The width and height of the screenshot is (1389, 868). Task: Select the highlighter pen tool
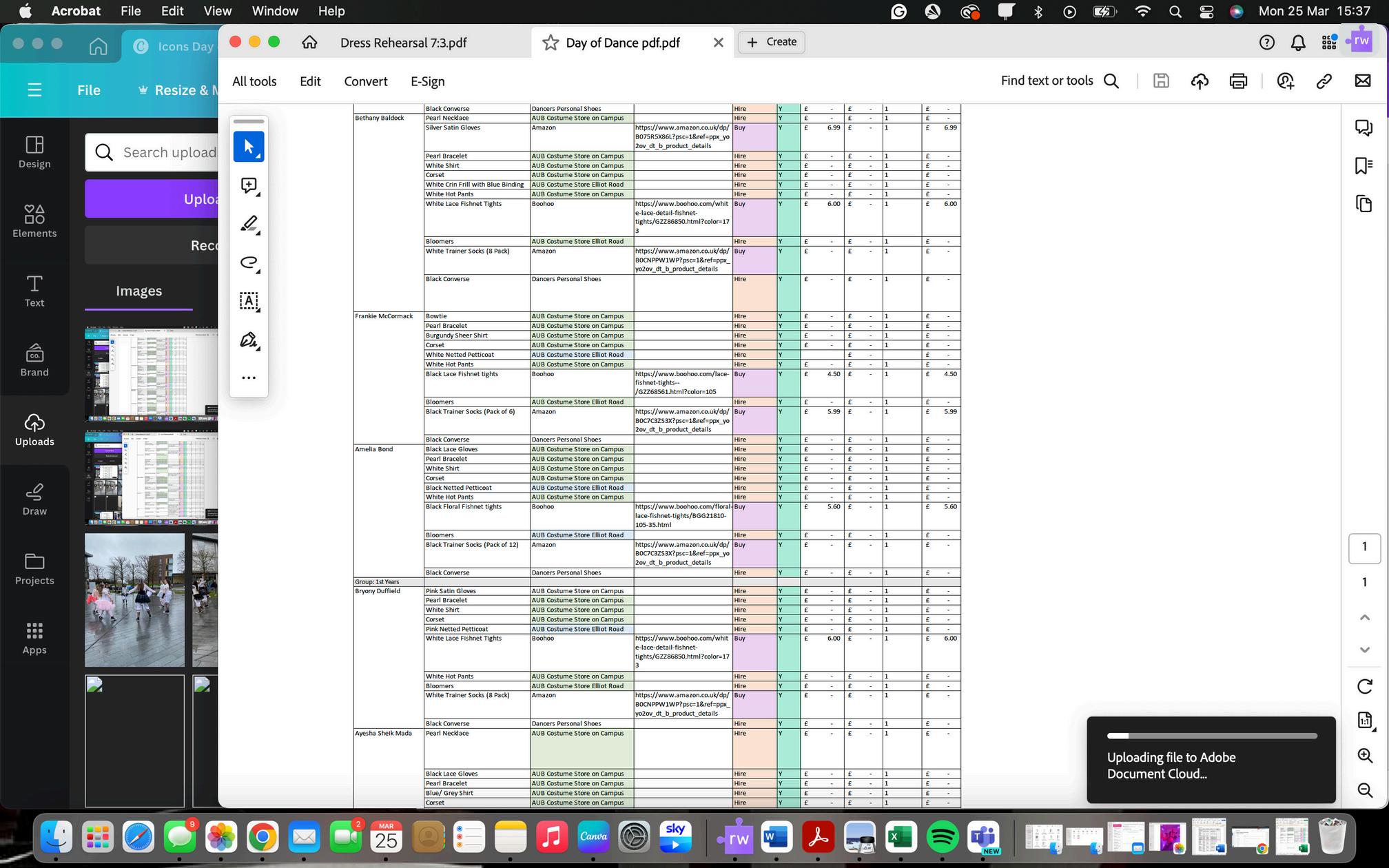click(248, 224)
